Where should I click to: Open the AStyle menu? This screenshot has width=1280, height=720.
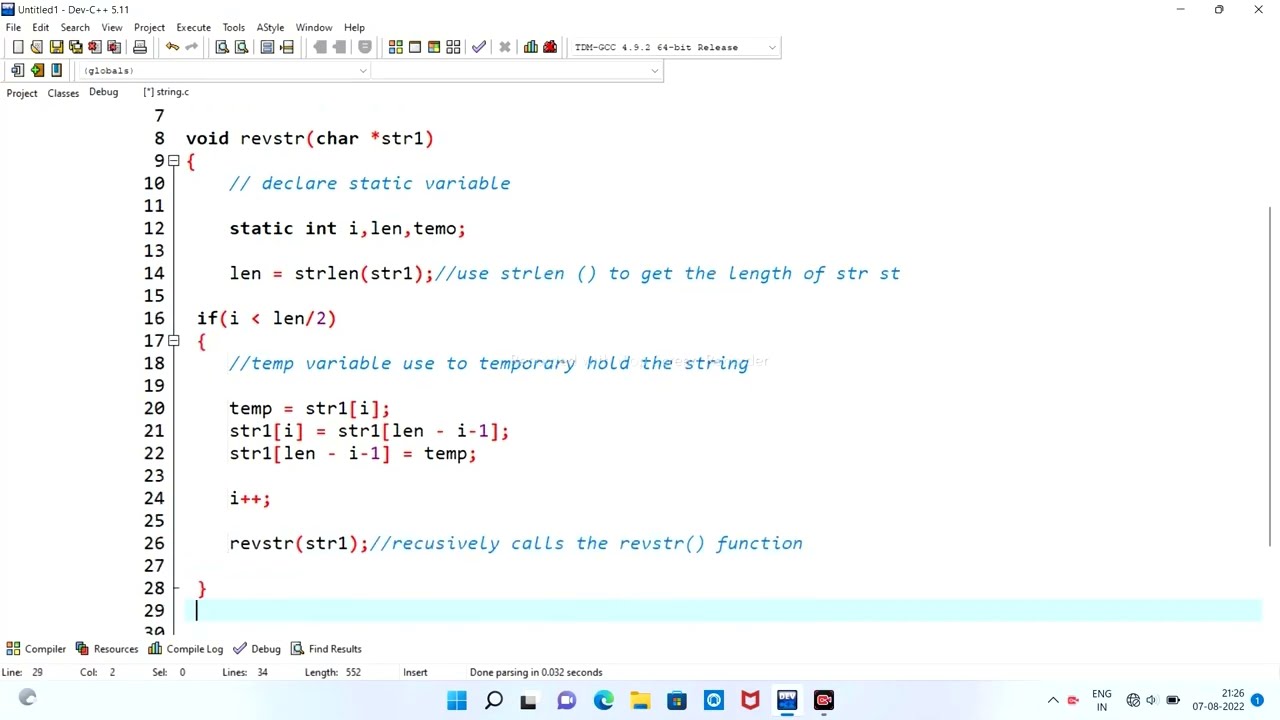pos(270,27)
